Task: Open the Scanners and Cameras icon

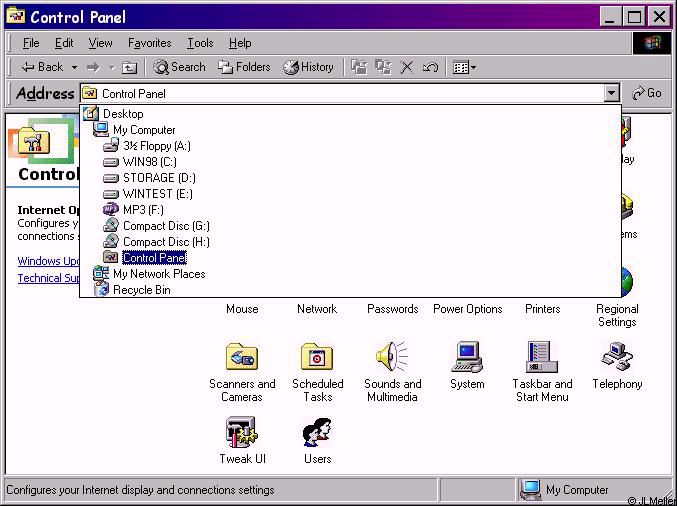Action: coord(242,357)
